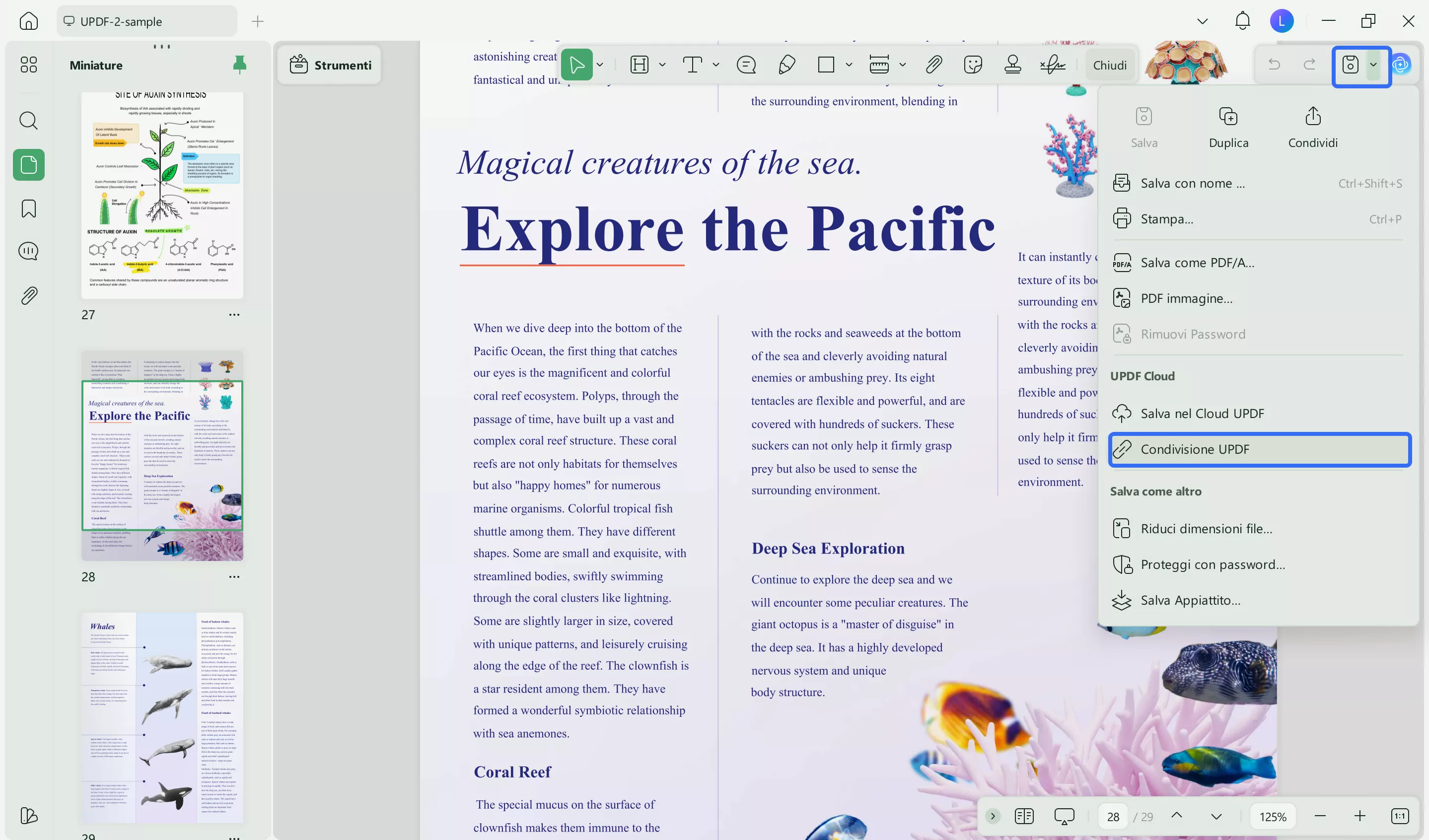The height and width of the screenshot is (840, 1429).
Task: Open the sticker tool in toolbar
Action: [973, 65]
